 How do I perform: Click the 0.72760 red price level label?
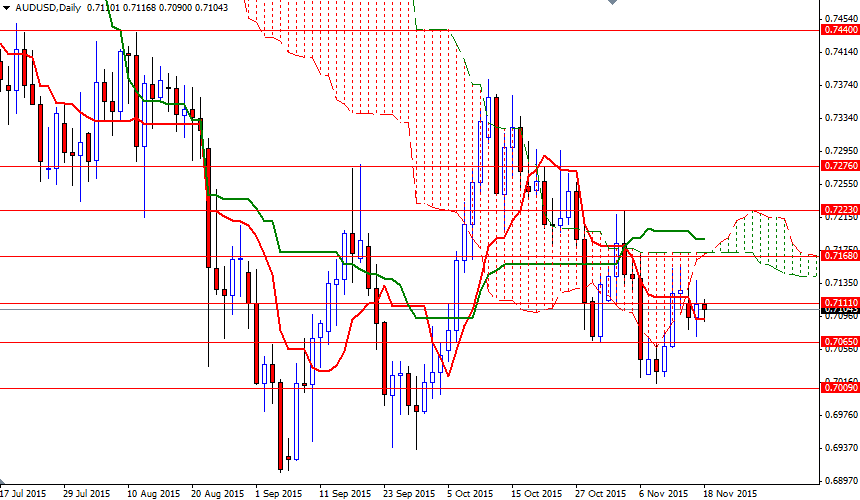pyautogui.click(x=837, y=165)
